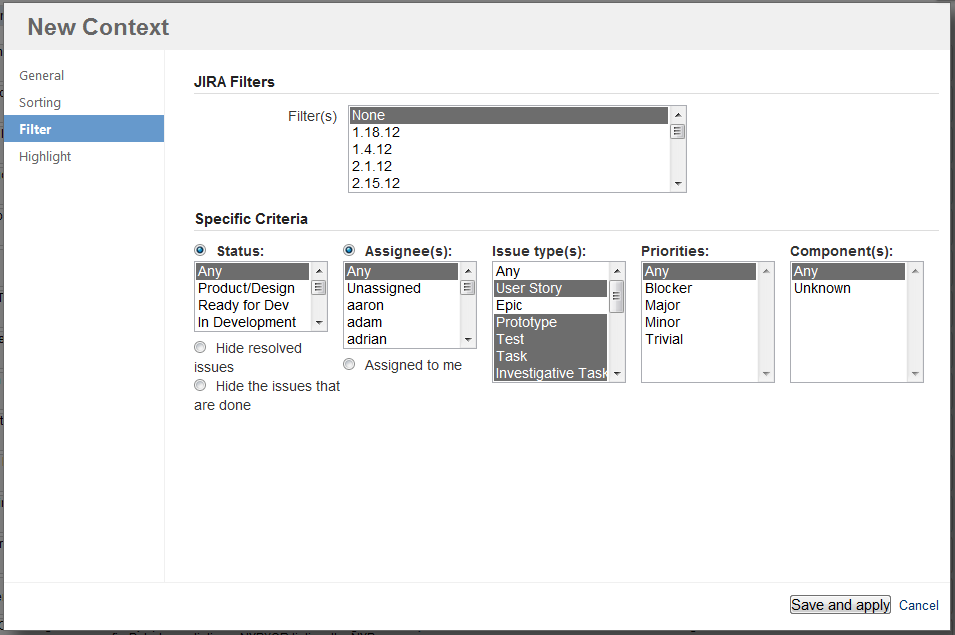Select Any in Assignee(s) list
955x635 pixels.
click(401, 272)
